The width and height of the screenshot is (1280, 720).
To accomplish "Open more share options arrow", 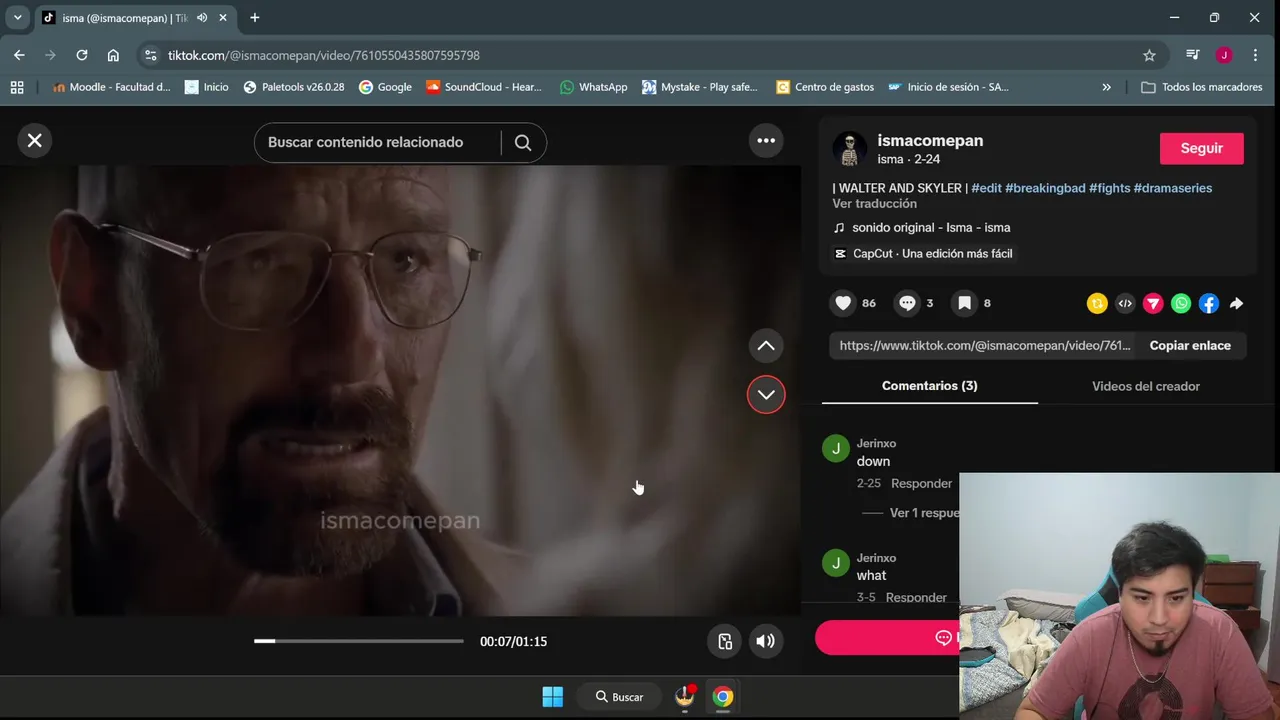I will click(1237, 303).
